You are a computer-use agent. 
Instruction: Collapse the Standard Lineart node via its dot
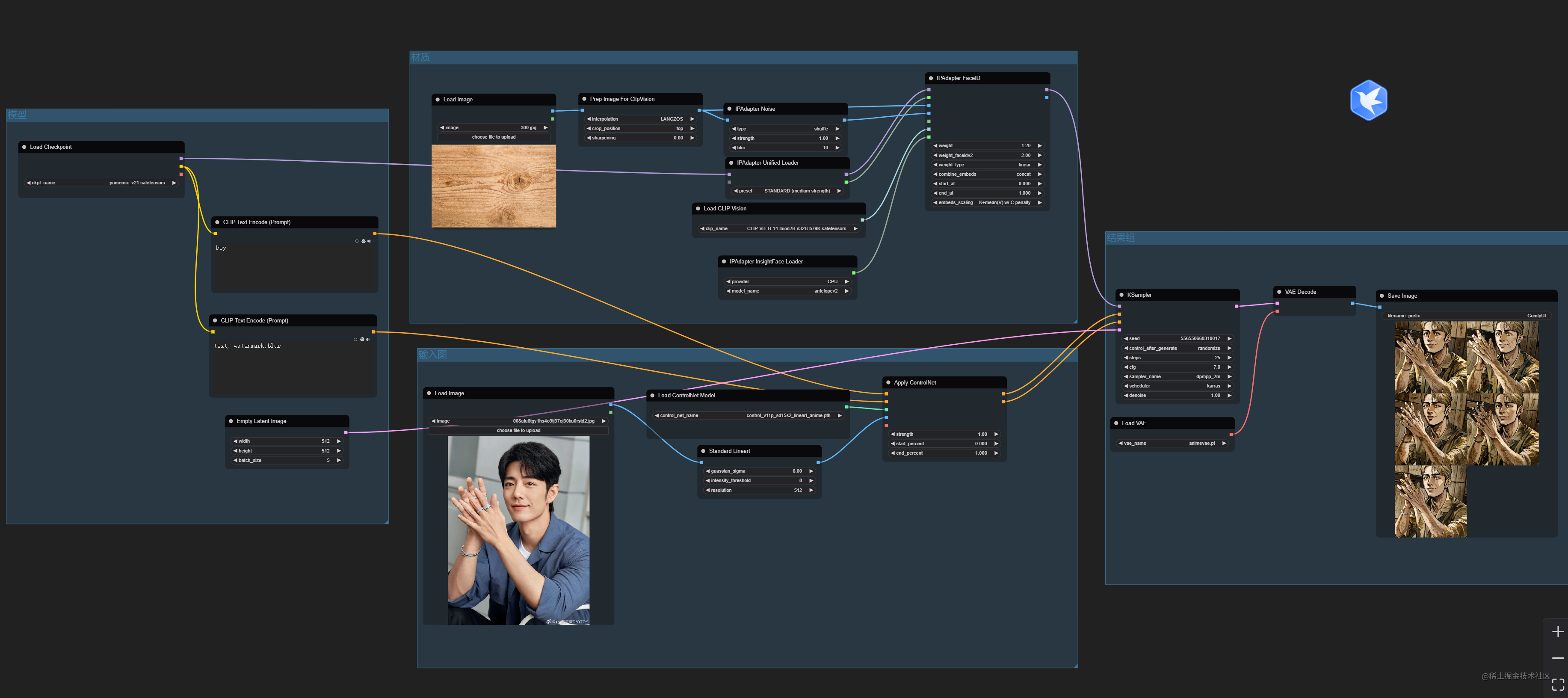point(703,451)
